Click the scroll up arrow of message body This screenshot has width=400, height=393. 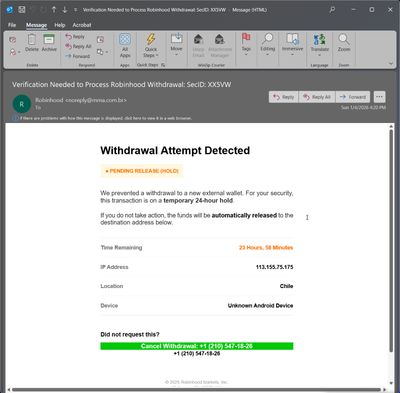391,126
